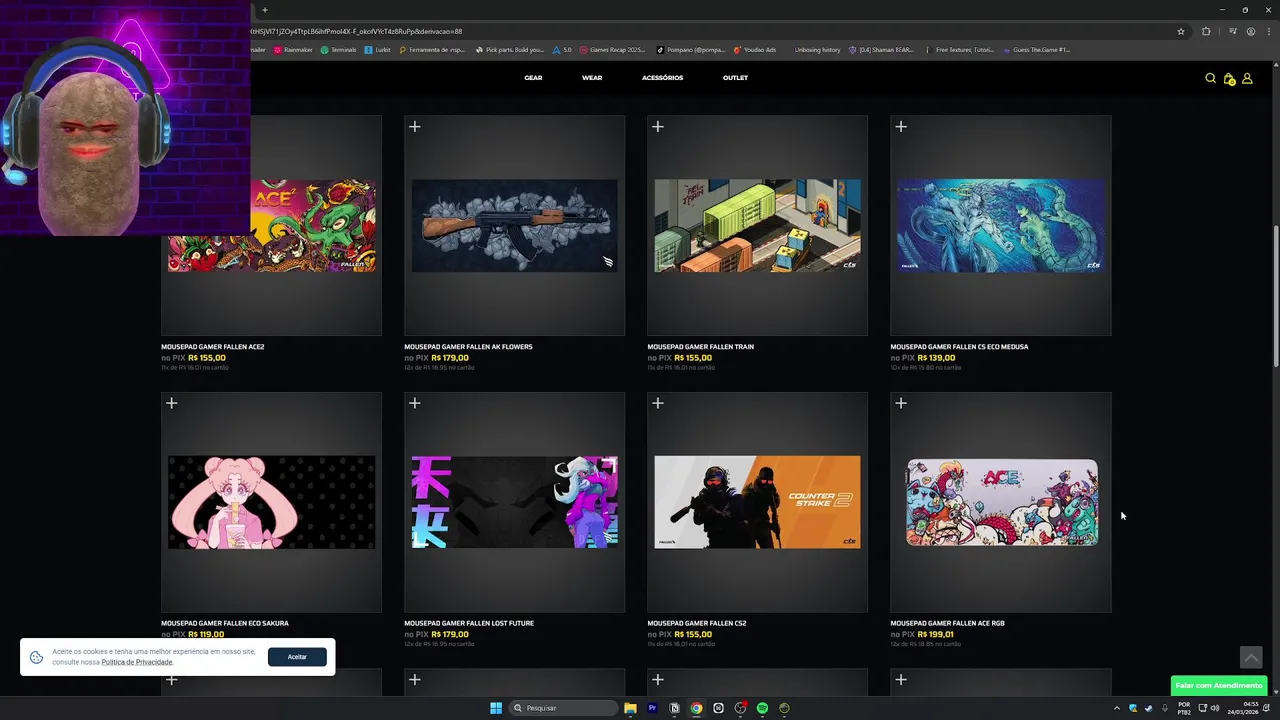The width and height of the screenshot is (1280, 720).
Task: Select the Ace RGB mousepad image
Action: 1001,502
